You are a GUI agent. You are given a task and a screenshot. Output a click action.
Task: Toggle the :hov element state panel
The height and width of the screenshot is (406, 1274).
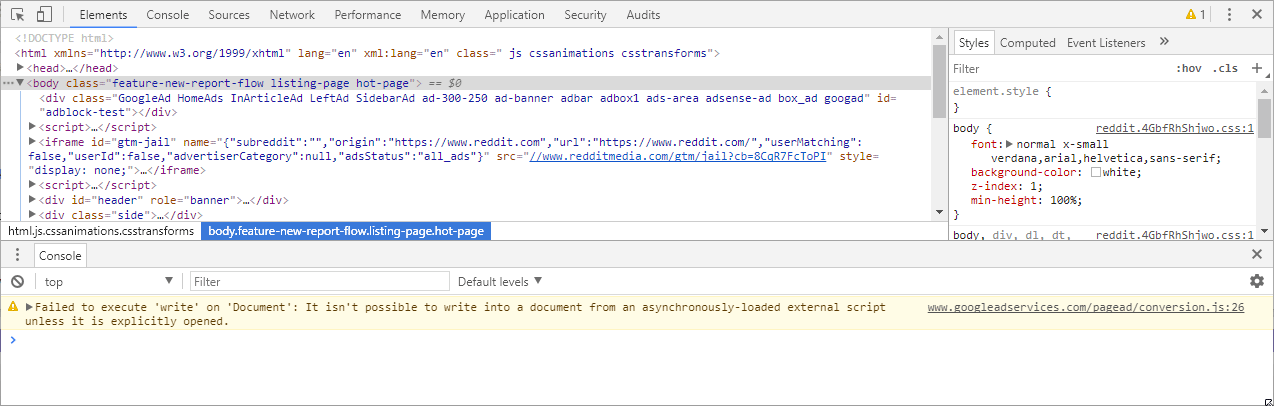[x=1189, y=69]
